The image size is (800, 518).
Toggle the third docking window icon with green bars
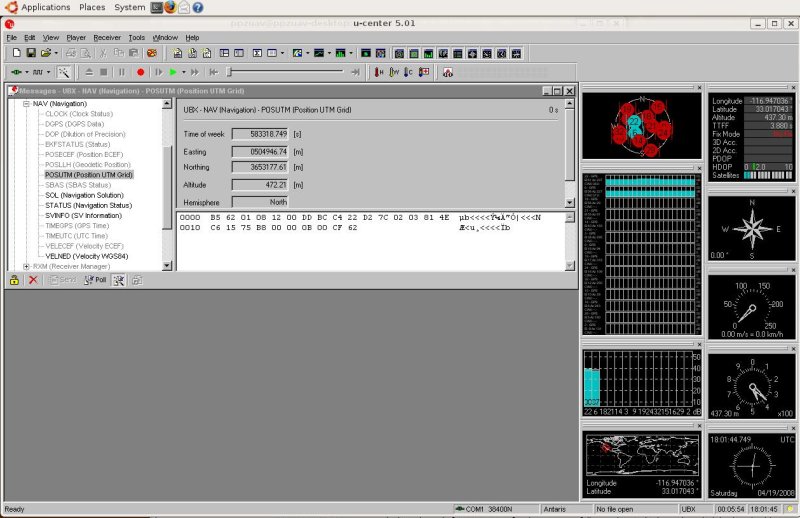tap(429, 54)
